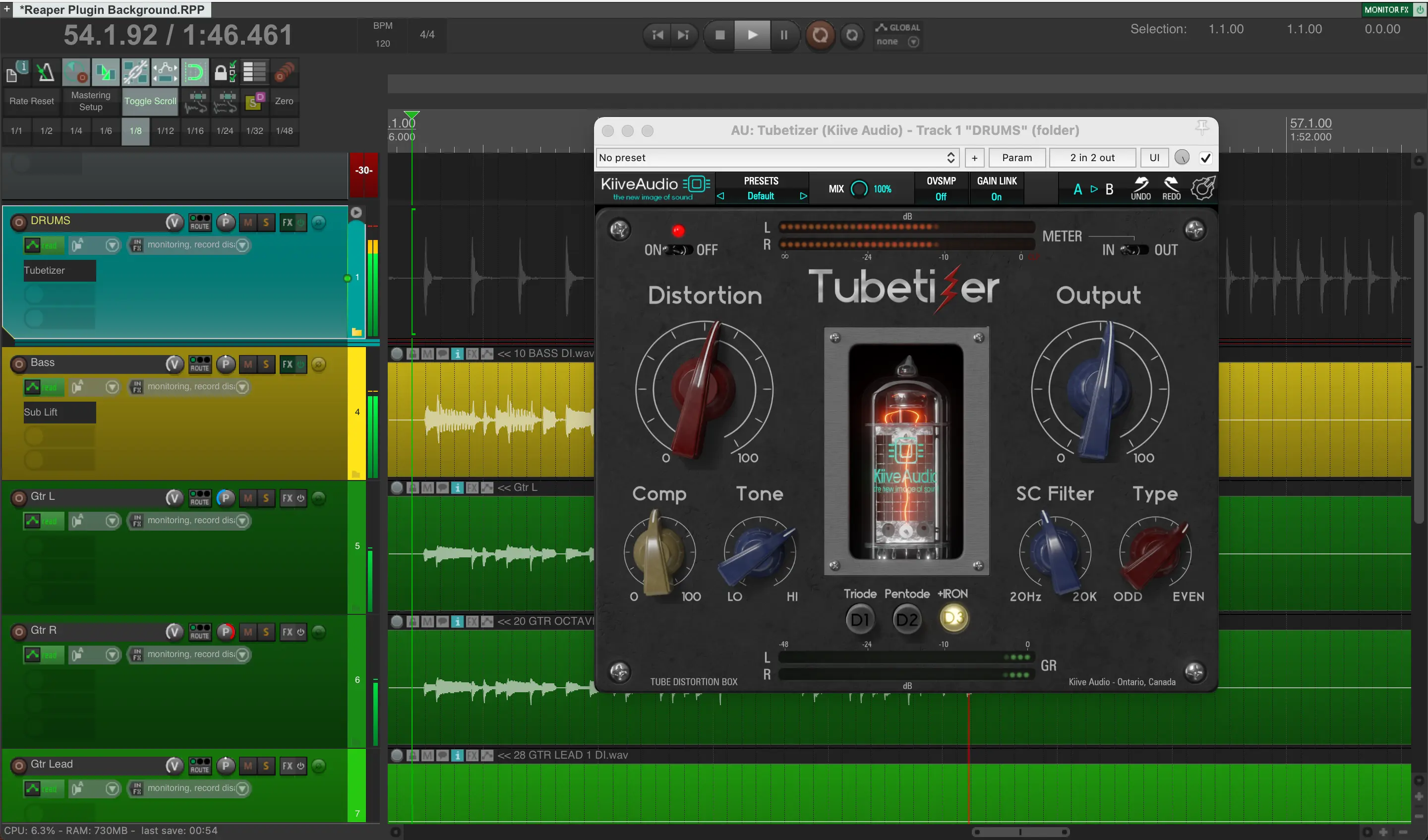Open routing for the Bass track
Image resolution: width=1428 pixels, height=840 pixels.
point(199,364)
